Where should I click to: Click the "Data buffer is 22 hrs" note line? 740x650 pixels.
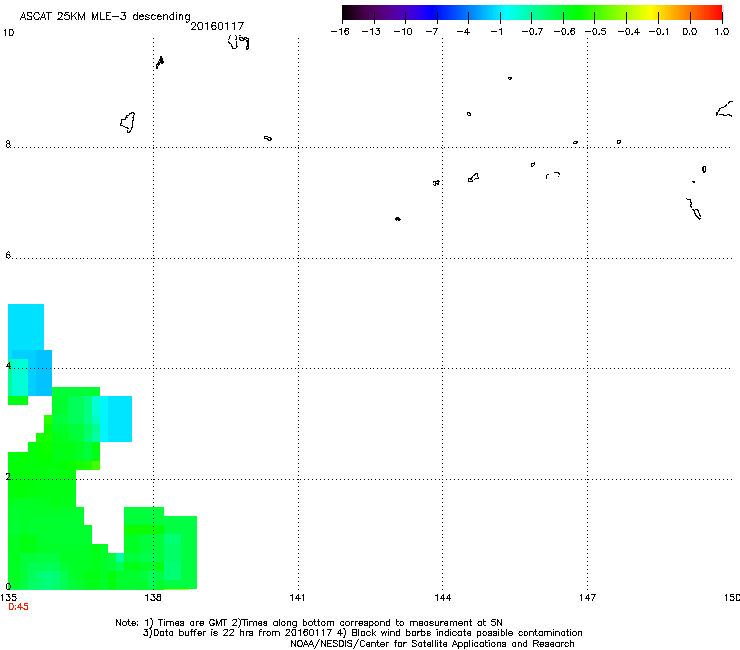coord(362,633)
